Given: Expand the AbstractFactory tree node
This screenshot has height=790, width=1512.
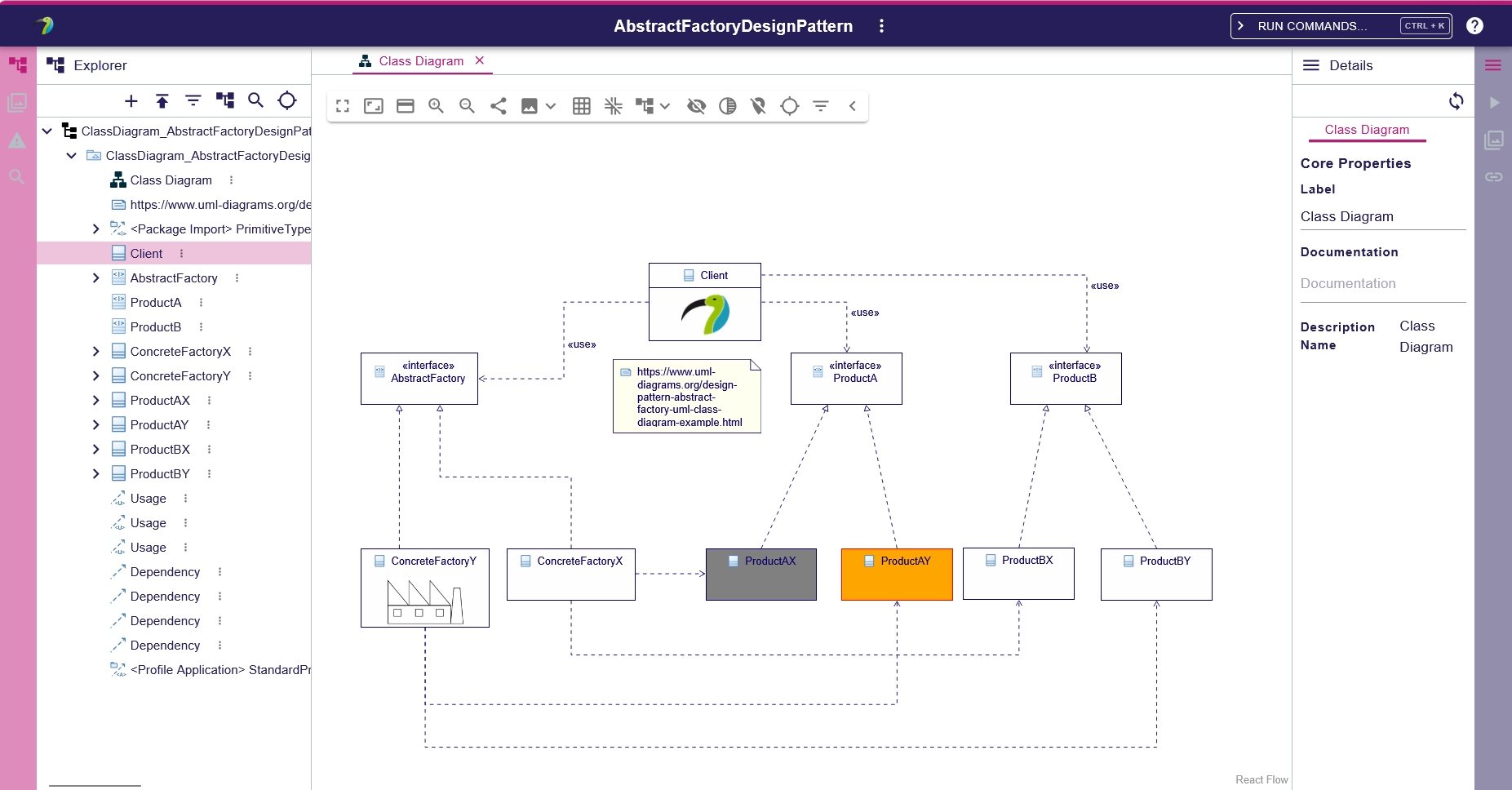Looking at the screenshot, I should [95, 278].
